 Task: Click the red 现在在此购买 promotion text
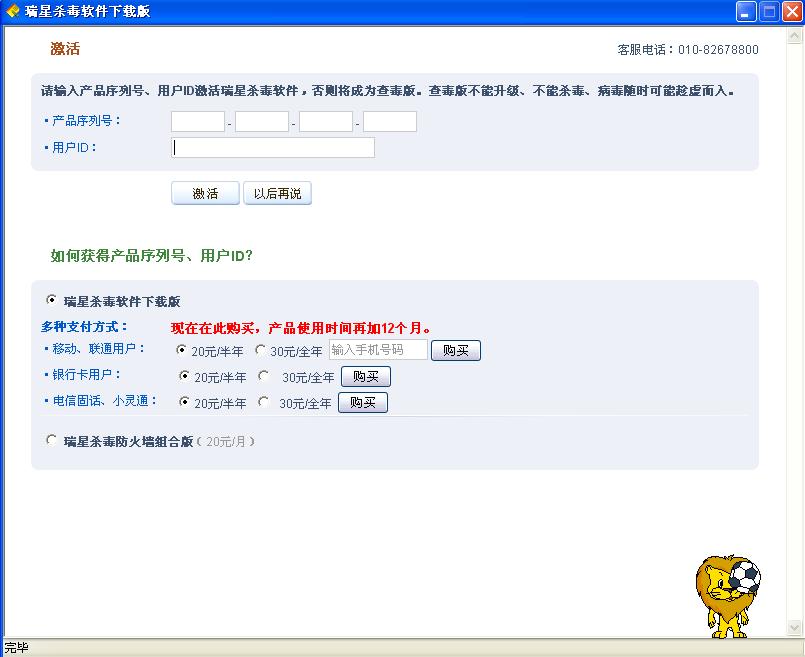301,328
